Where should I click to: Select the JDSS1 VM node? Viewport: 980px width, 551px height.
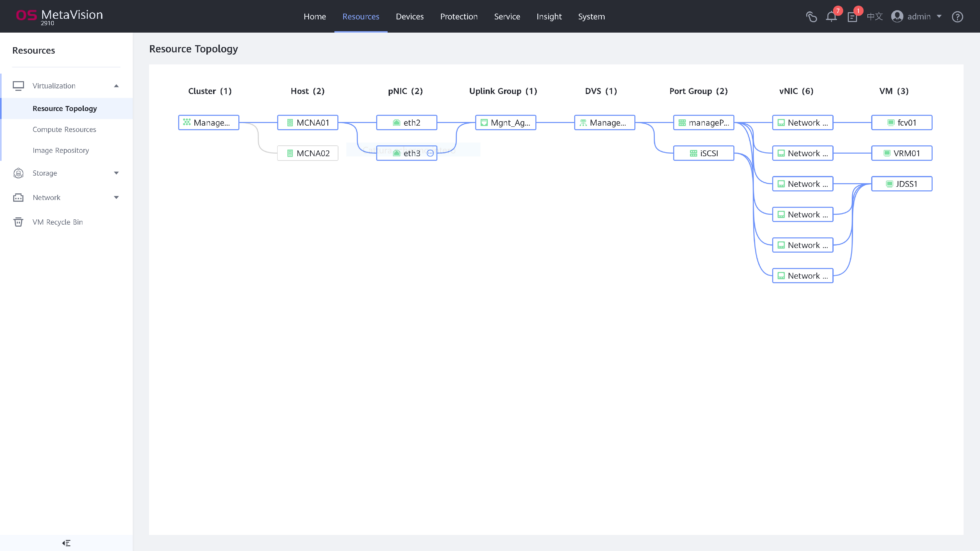(x=902, y=184)
